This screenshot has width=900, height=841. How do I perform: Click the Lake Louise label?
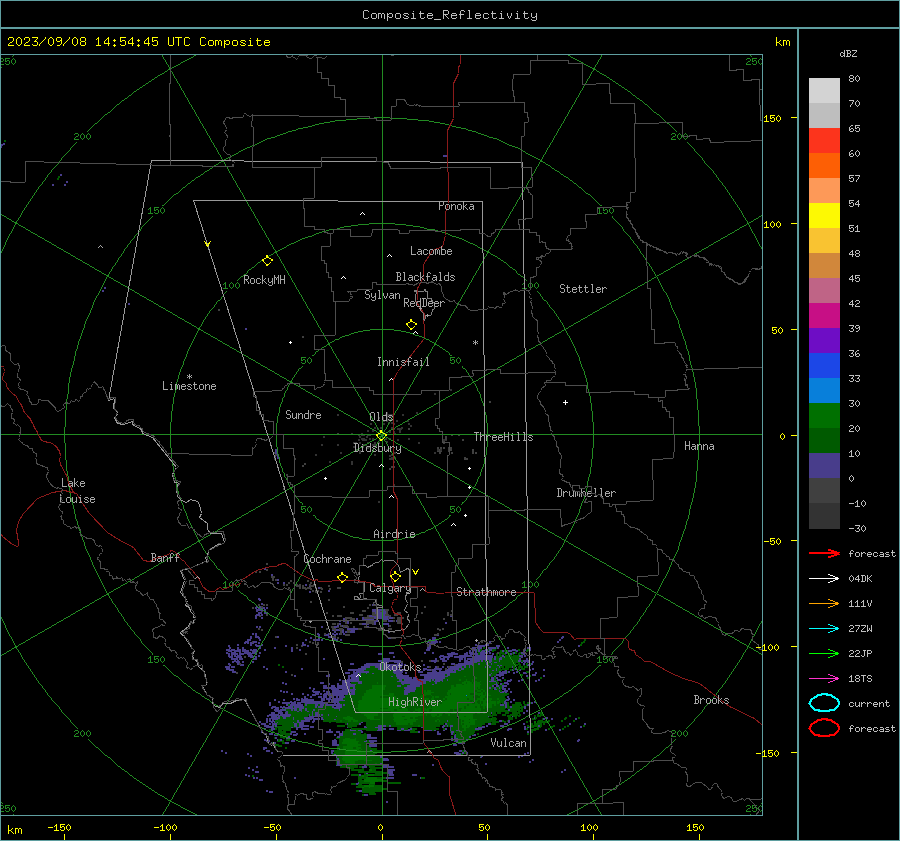[x=77, y=491]
